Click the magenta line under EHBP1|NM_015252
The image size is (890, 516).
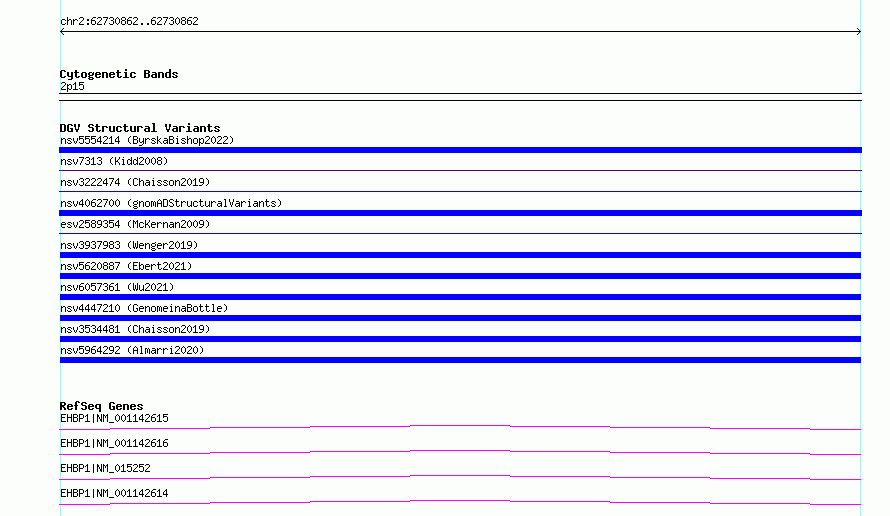click(460, 477)
